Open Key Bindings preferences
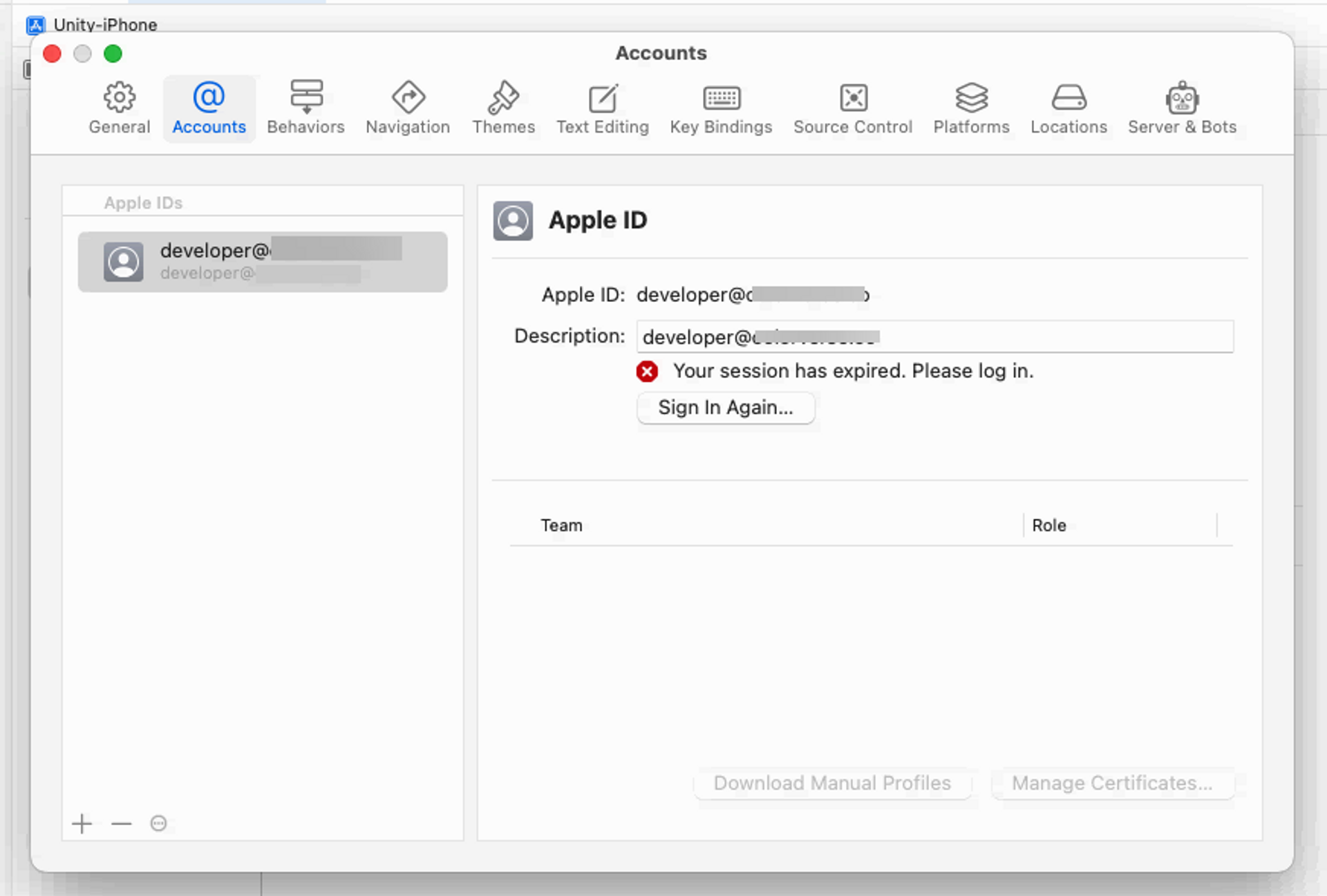1327x896 pixels. (x=721, y=108)
